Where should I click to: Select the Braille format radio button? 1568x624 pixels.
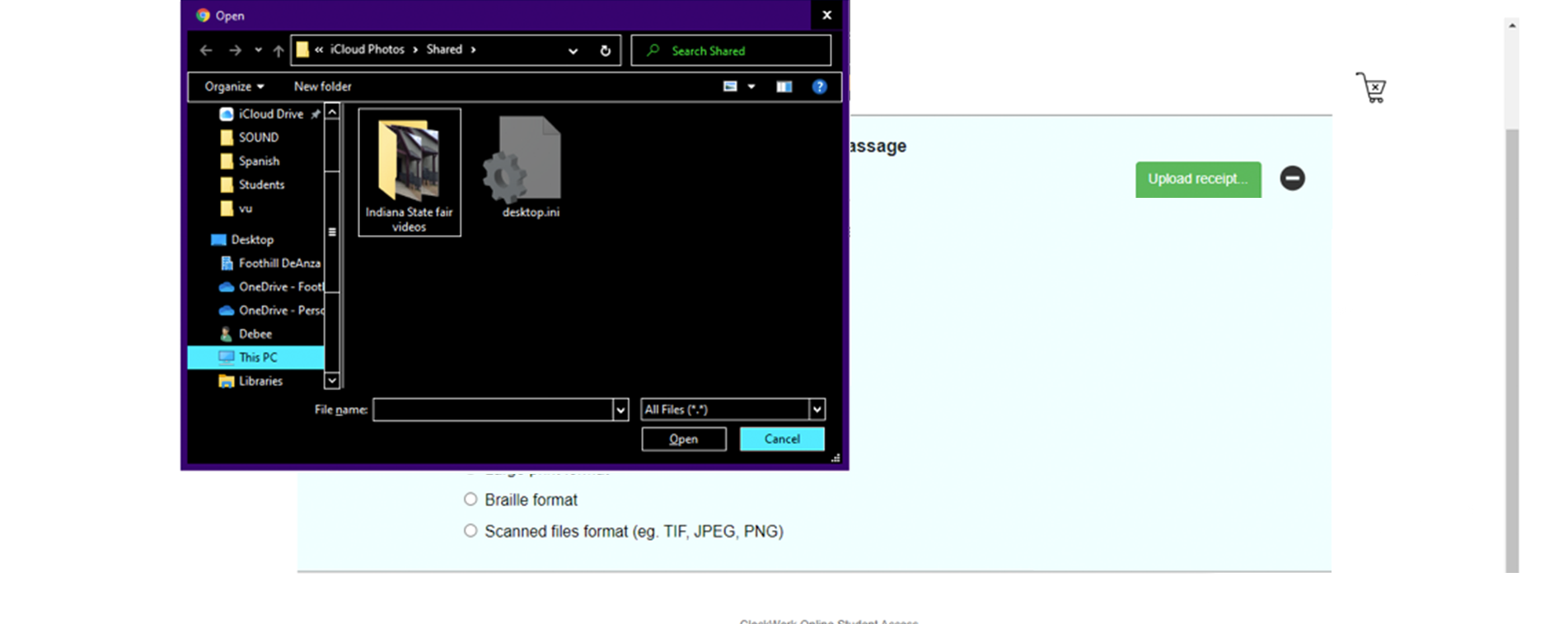point(470,500)
